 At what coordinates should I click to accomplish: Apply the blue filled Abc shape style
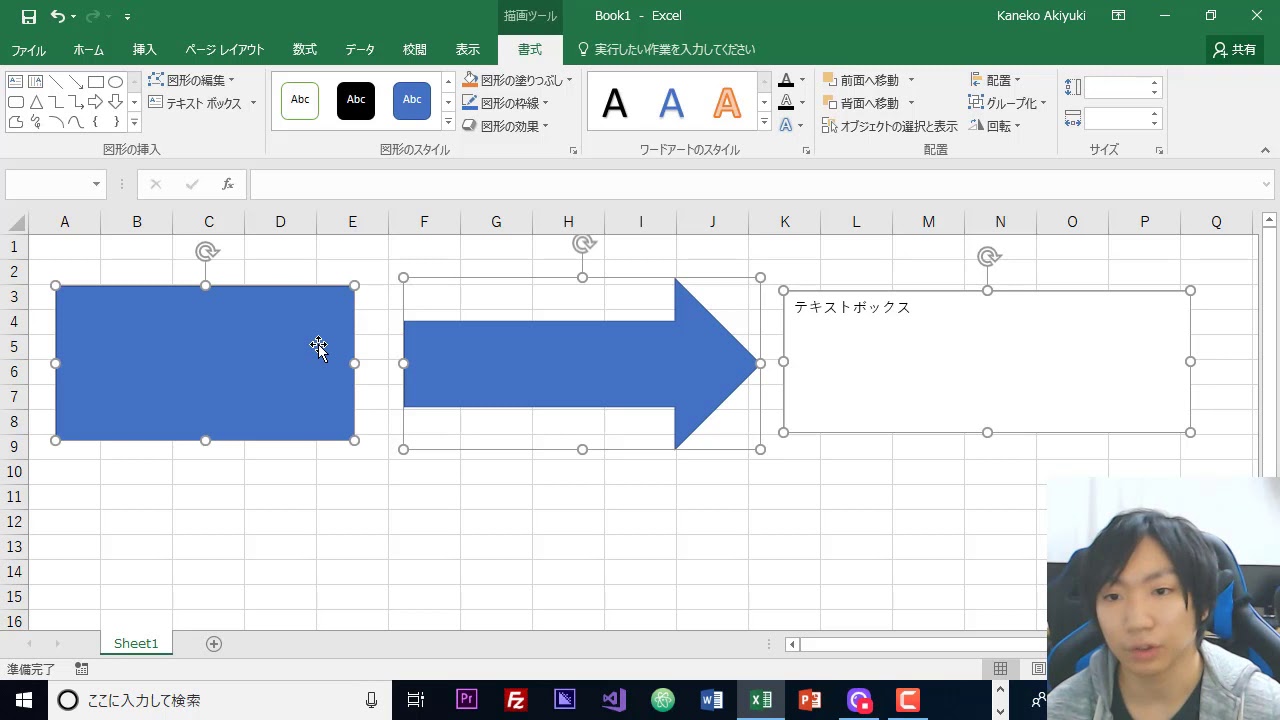[412, 100]
